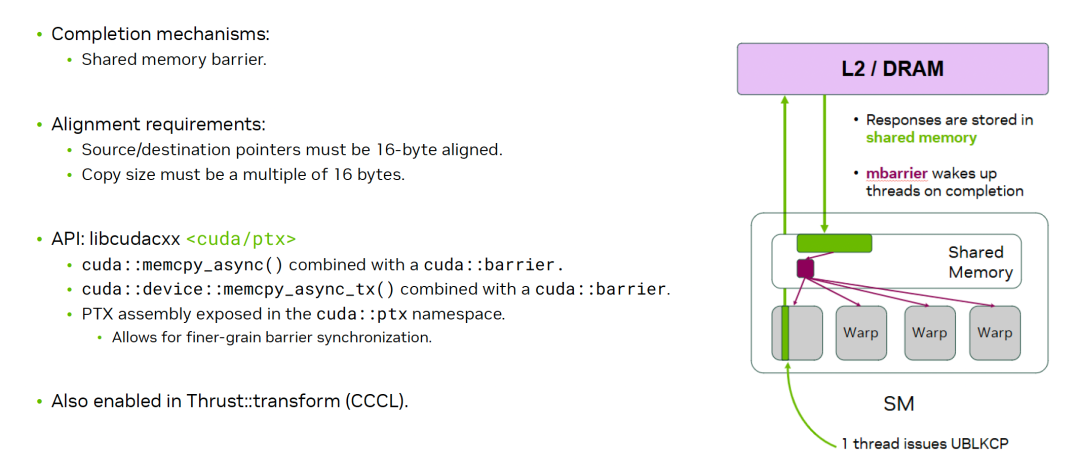The width and height of the screenshot is (1080, 466).
Task: Click the Shared Memory label
Action: tap(980, 262)
